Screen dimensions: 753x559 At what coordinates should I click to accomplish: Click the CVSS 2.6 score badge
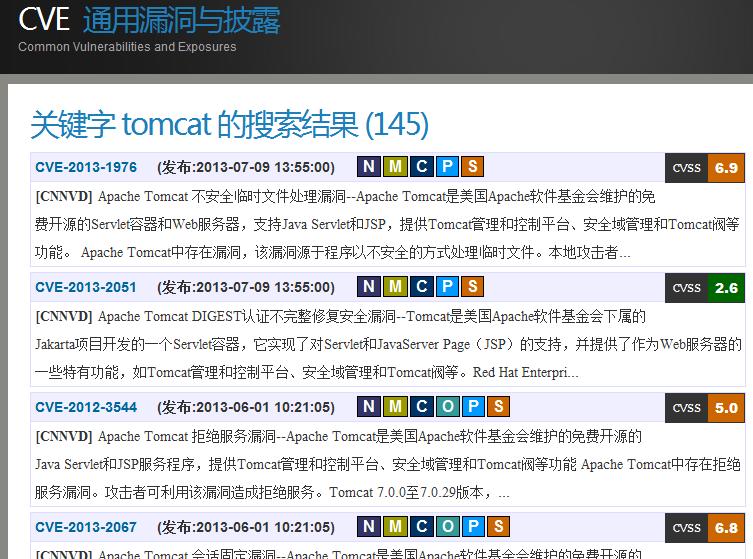click(705, 288)
